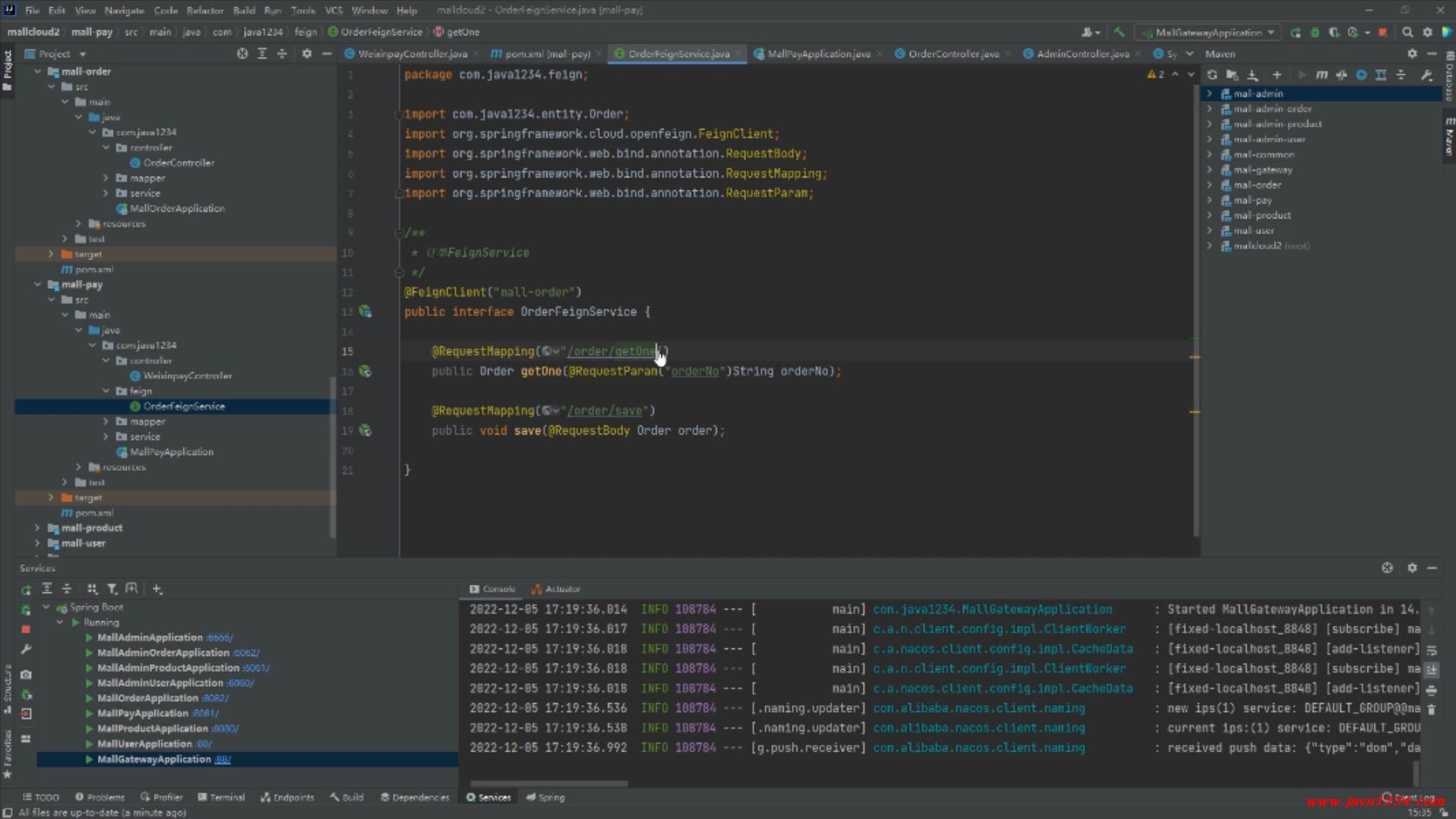Open the Terminal tool window button

[221, 797]
